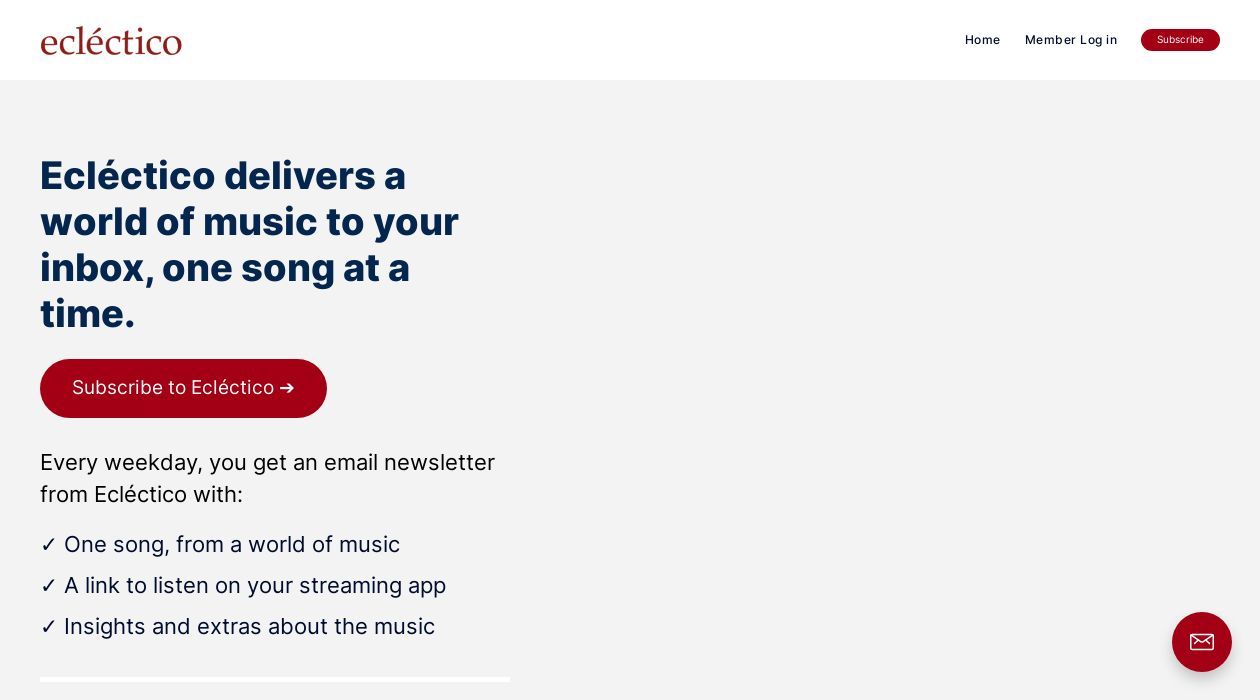Click the 'Every weekday' intro paragraph
This screenshot has width=1260, height=700.
pyautogui.click(x=267, y=478)
